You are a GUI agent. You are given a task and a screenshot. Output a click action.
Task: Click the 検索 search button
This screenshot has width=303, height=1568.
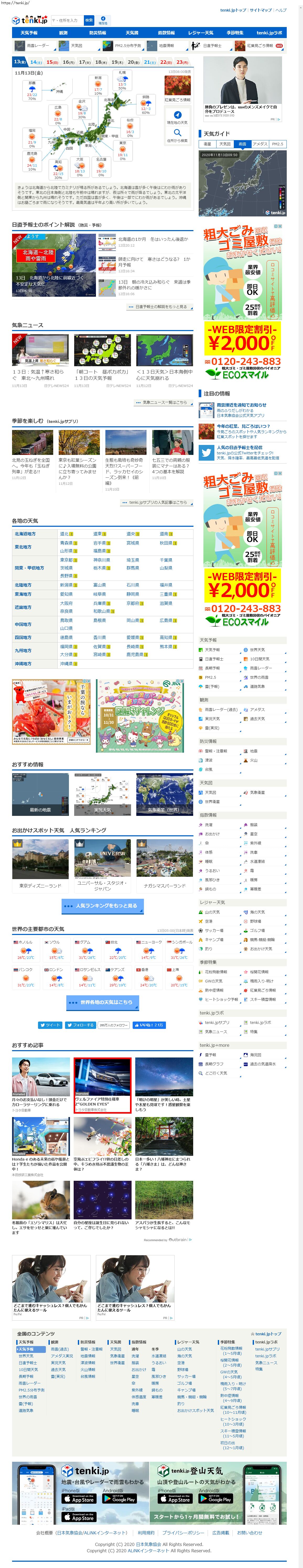pos(89,20)
